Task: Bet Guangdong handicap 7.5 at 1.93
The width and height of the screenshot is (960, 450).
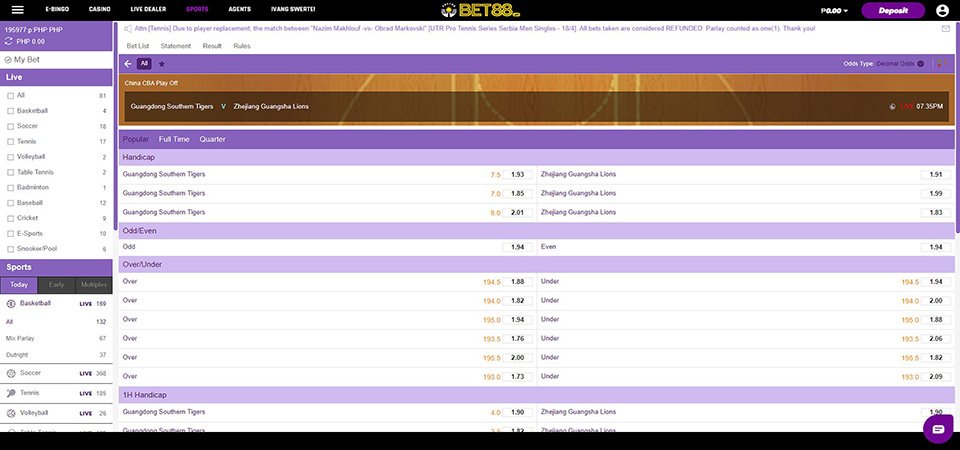Action: pyautogui.click(x=517, y=174)
